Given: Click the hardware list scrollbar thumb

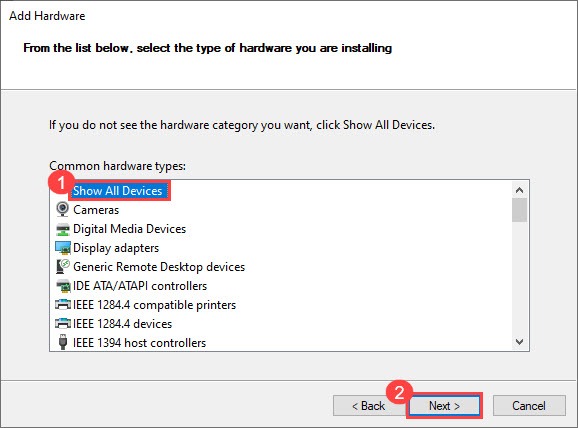Looking at the screenshot, I should point(519,210).
